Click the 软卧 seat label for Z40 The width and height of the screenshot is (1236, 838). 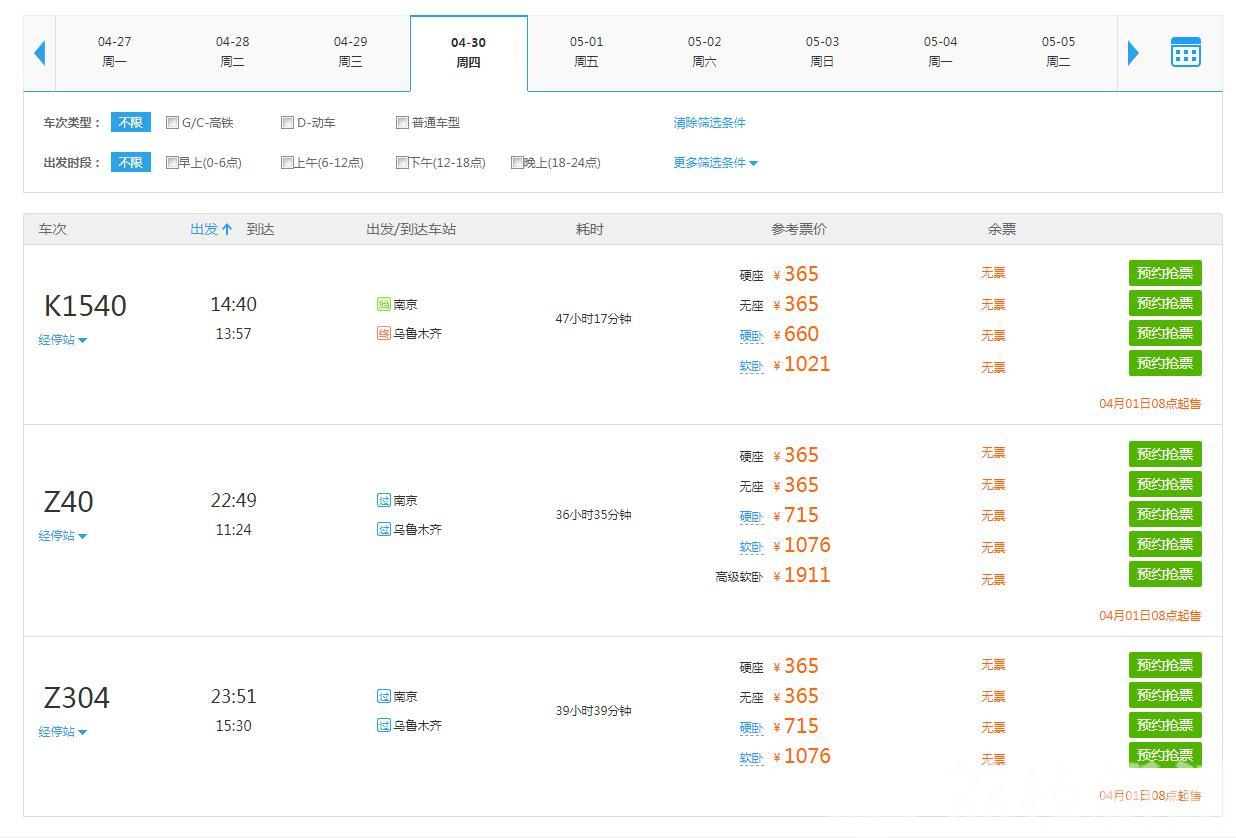coord(752,547)
